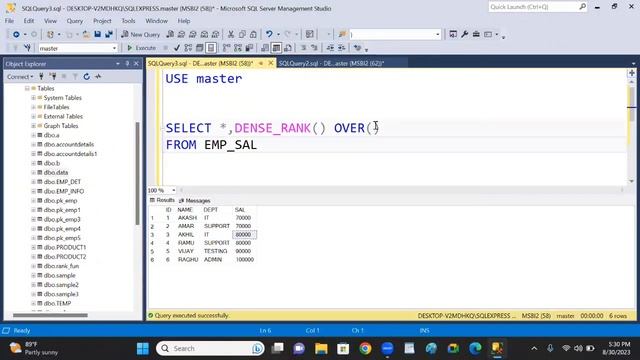Open the Query menu
The width and height of the screenshot is (640, 360).
pos(75,21)
